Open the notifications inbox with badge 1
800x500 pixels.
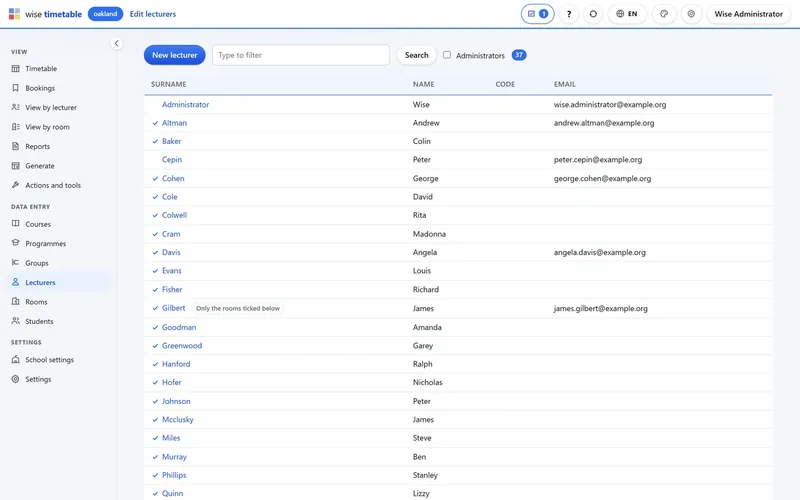tap(537, 14)
